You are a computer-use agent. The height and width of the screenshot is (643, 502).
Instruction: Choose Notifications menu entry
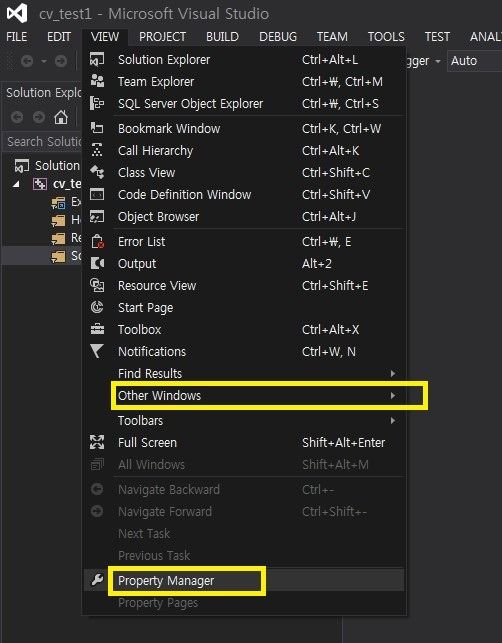click(244, 351)
